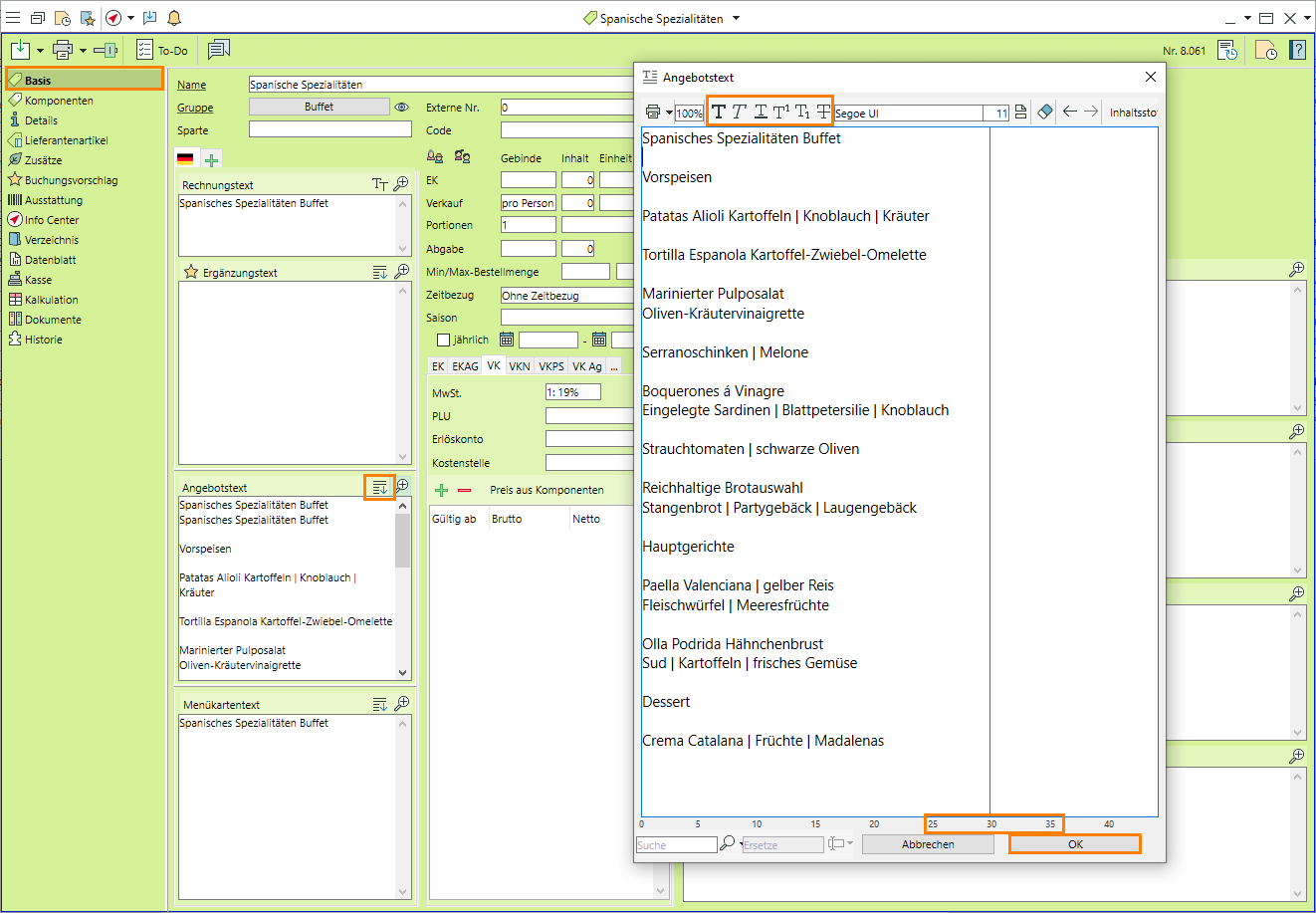Expand the Spanische Spezialitäten title dropdown
This screenshot has height=913, width=1316.
(x=736, y=18)
